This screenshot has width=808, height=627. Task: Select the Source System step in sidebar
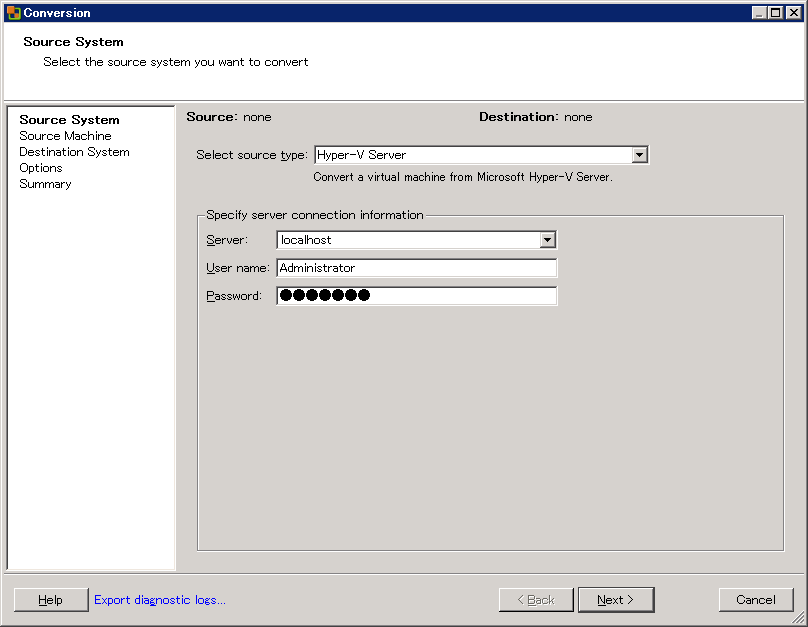point(69,120)
